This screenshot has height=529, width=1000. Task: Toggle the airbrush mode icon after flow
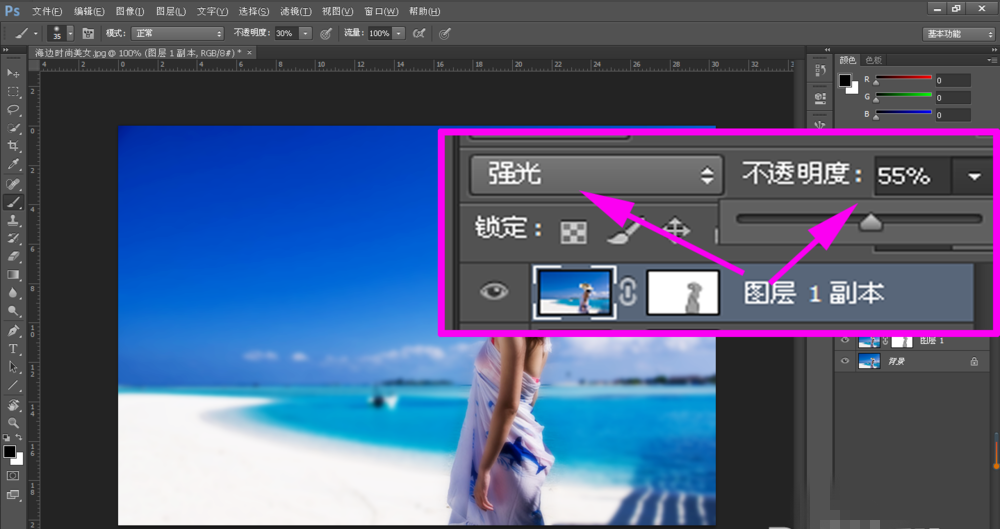[x=418, y=33]
